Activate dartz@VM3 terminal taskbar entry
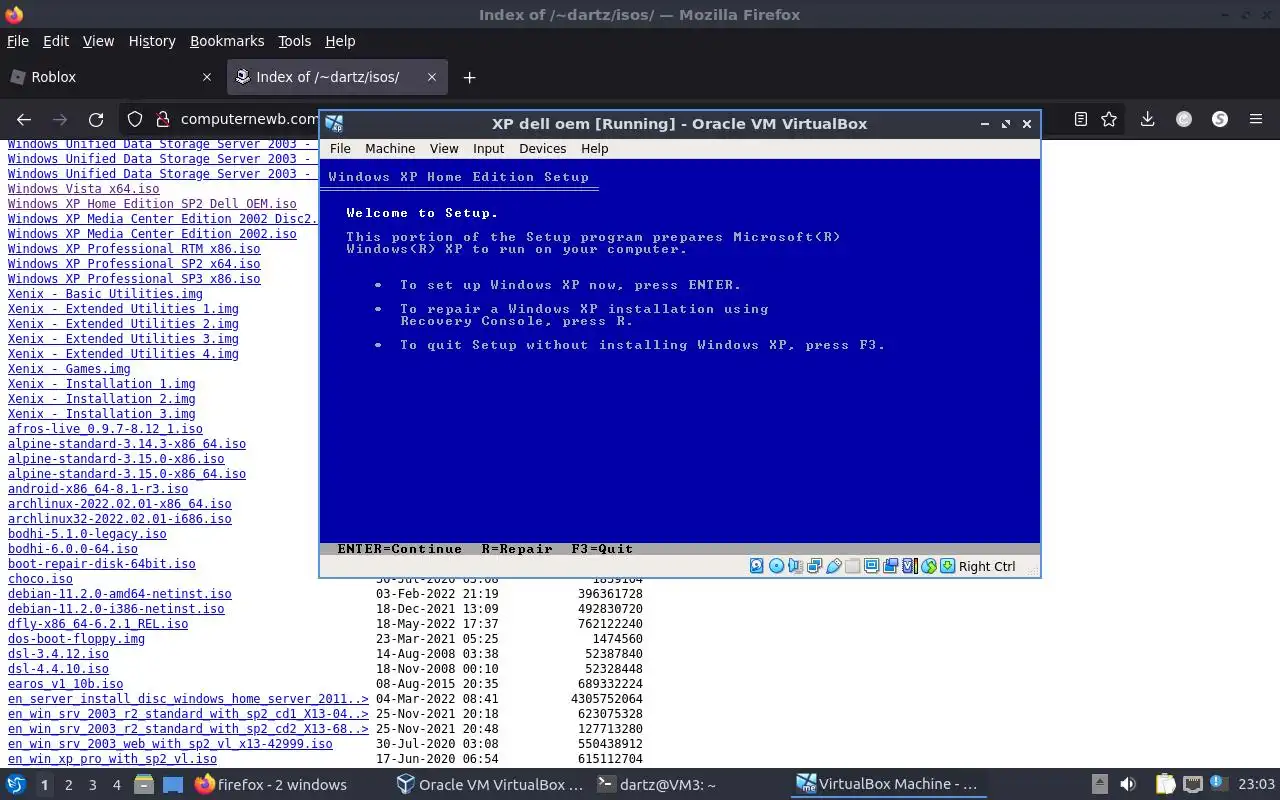Screen dimensions: 1280x800 point(657,785)
